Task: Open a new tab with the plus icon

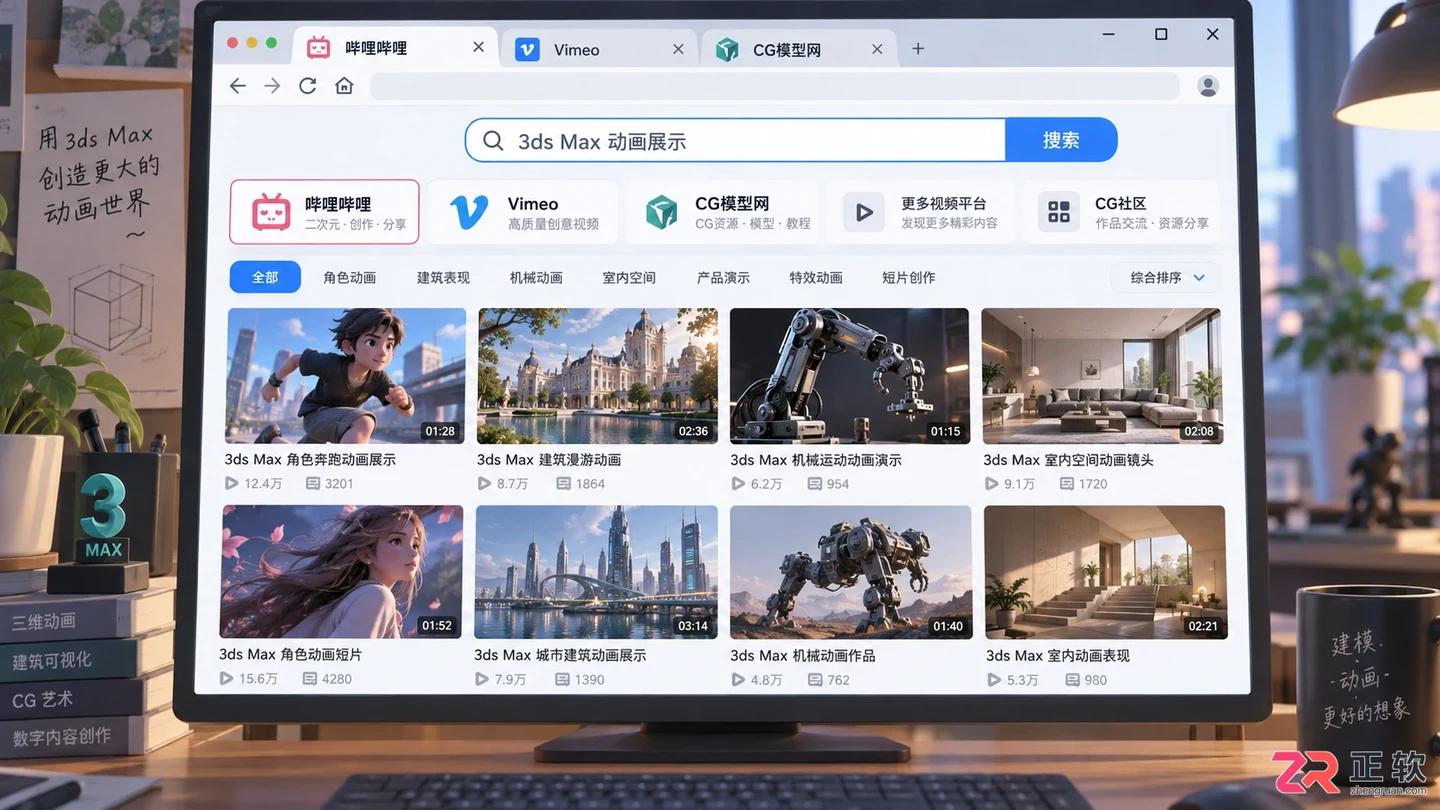Action: click(x=918, y=48)
